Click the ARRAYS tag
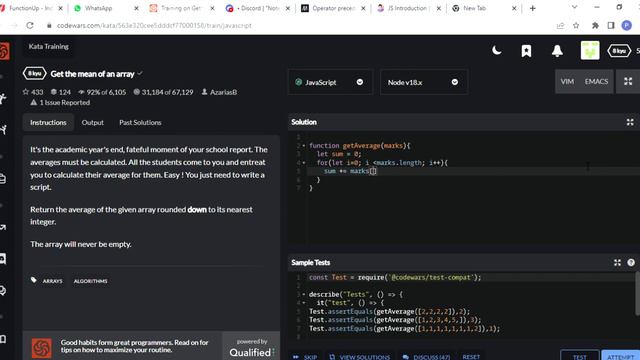Viewport: 640px width, 360px height. pyautogui.click(x=53, y=281)
